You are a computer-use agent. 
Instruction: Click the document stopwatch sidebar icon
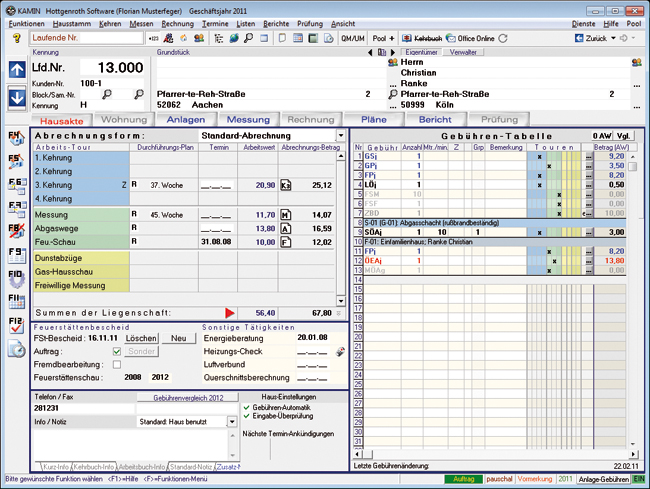[x=17, y=349]
